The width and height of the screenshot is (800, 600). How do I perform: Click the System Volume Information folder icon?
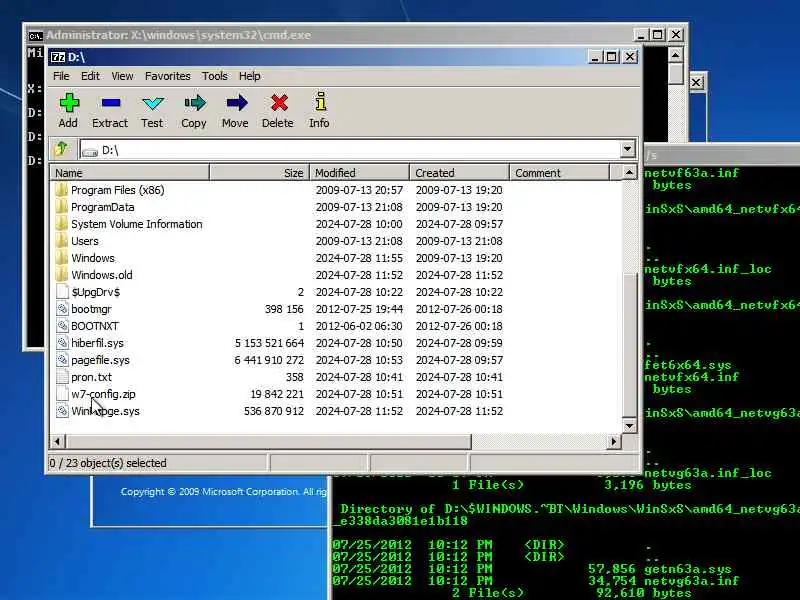click(x=61, y=224)
